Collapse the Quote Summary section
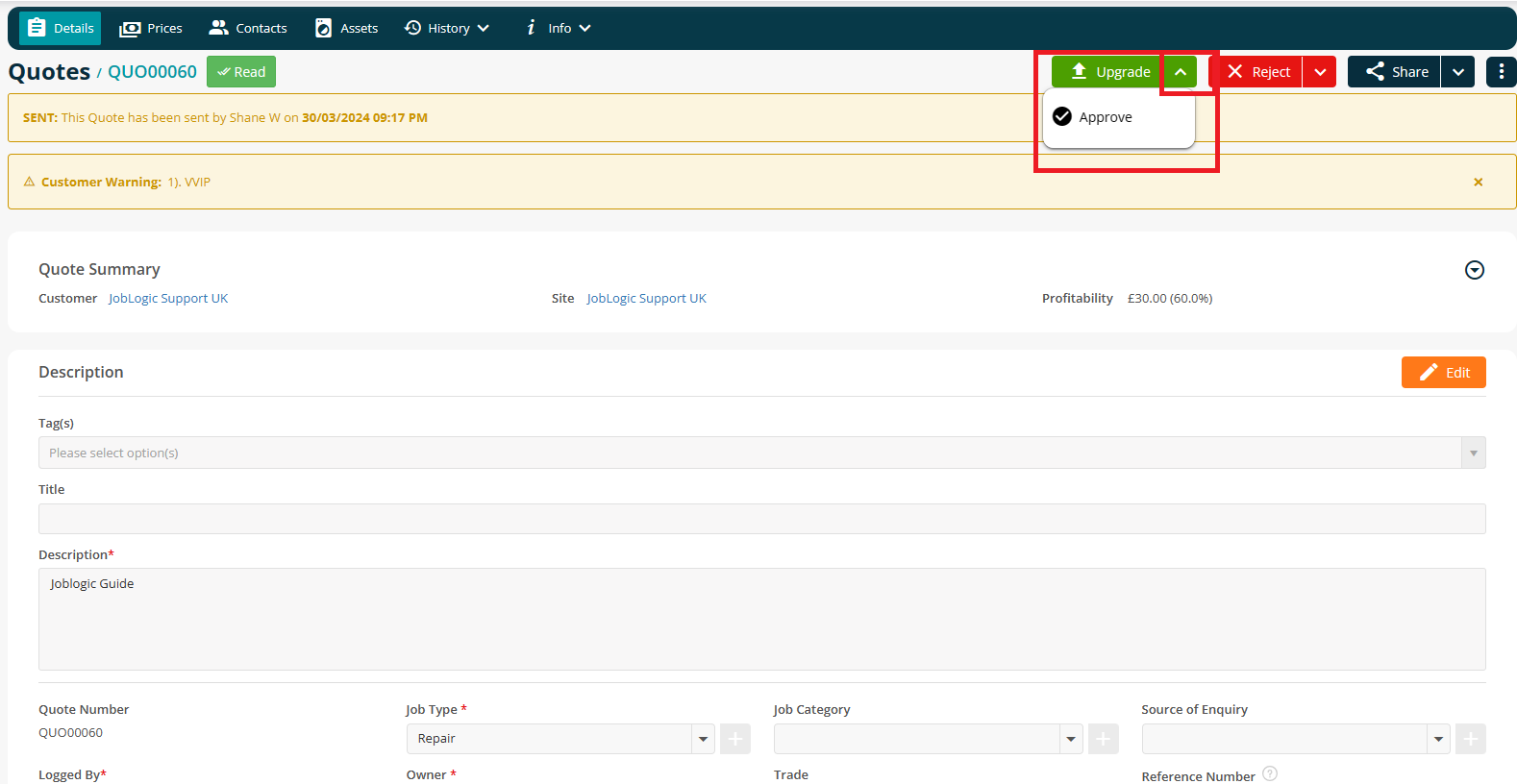The height and width of the screenshot is (784, 1517). (1475, 270)
